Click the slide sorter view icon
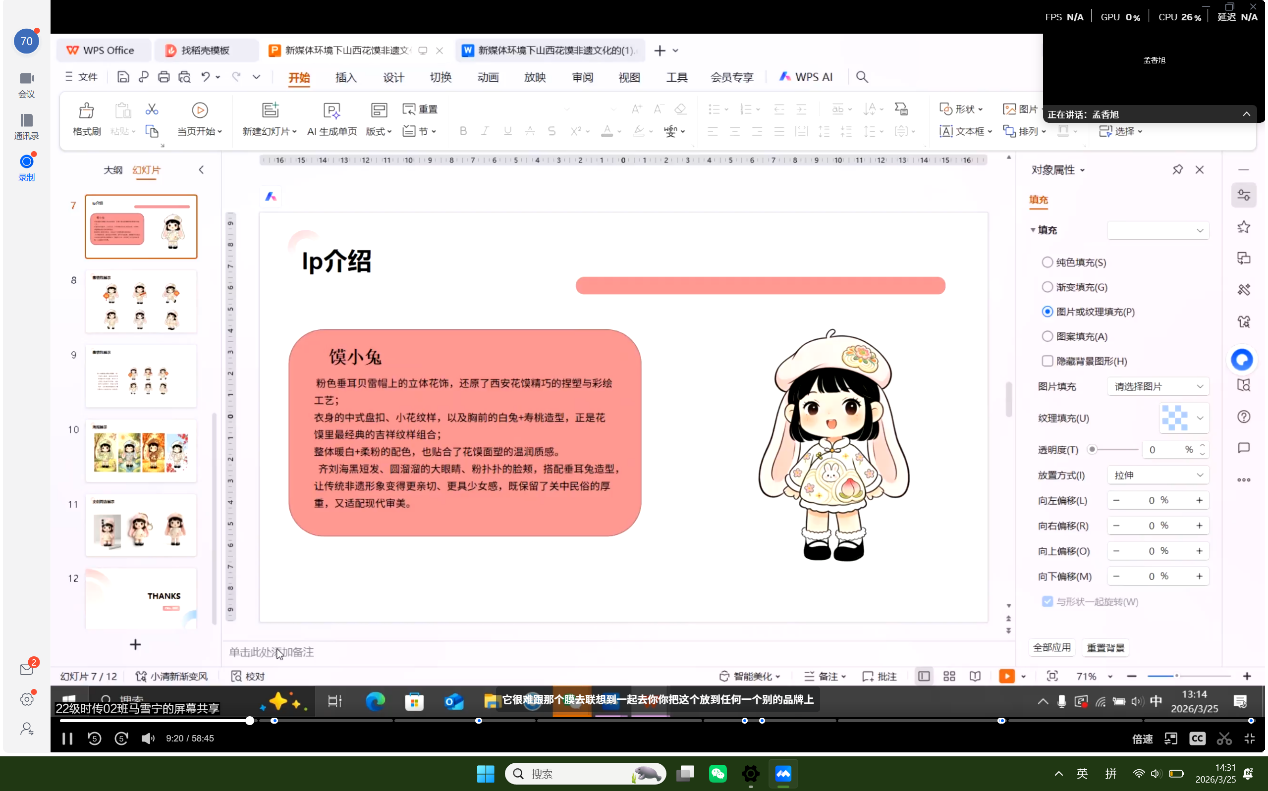This screenshot has width=1268, height=791. [x=949, y=677]
